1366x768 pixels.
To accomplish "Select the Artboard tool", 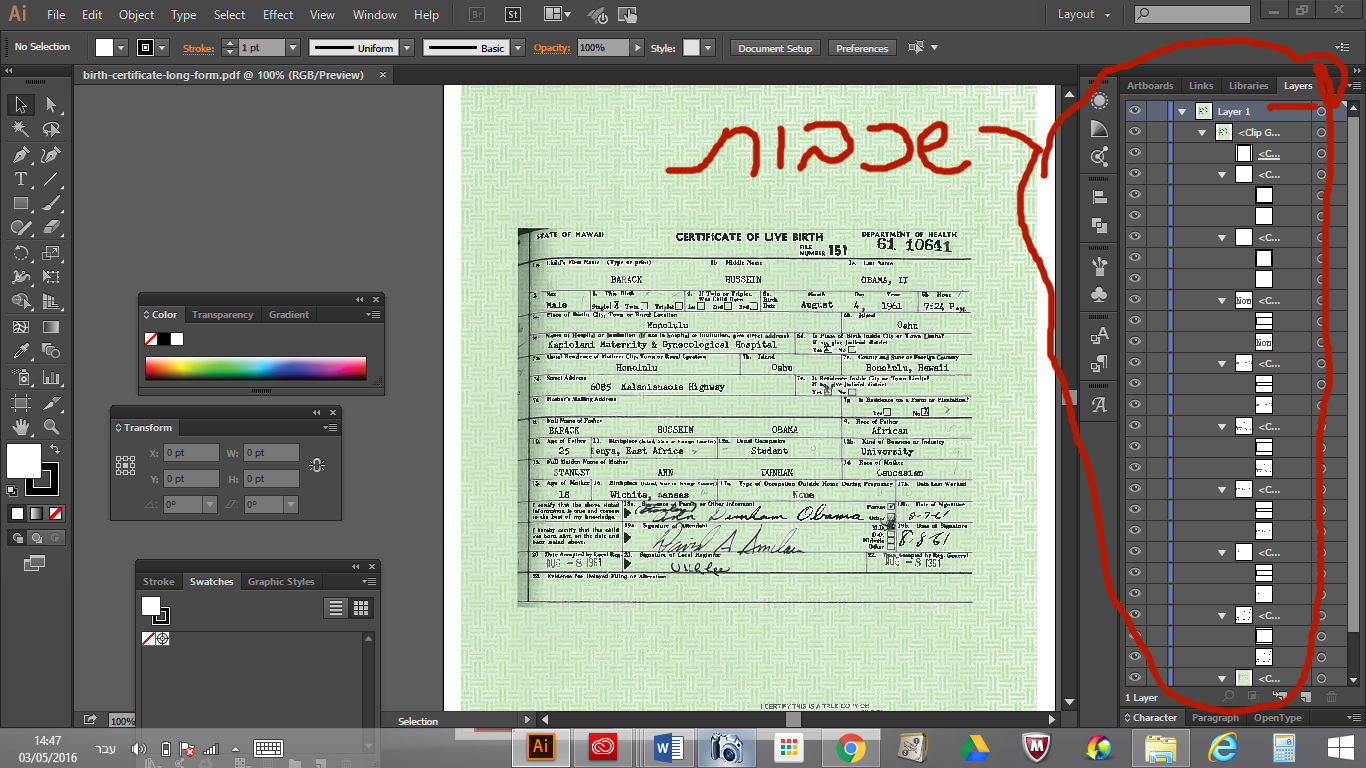I will [x=21, y=402].
